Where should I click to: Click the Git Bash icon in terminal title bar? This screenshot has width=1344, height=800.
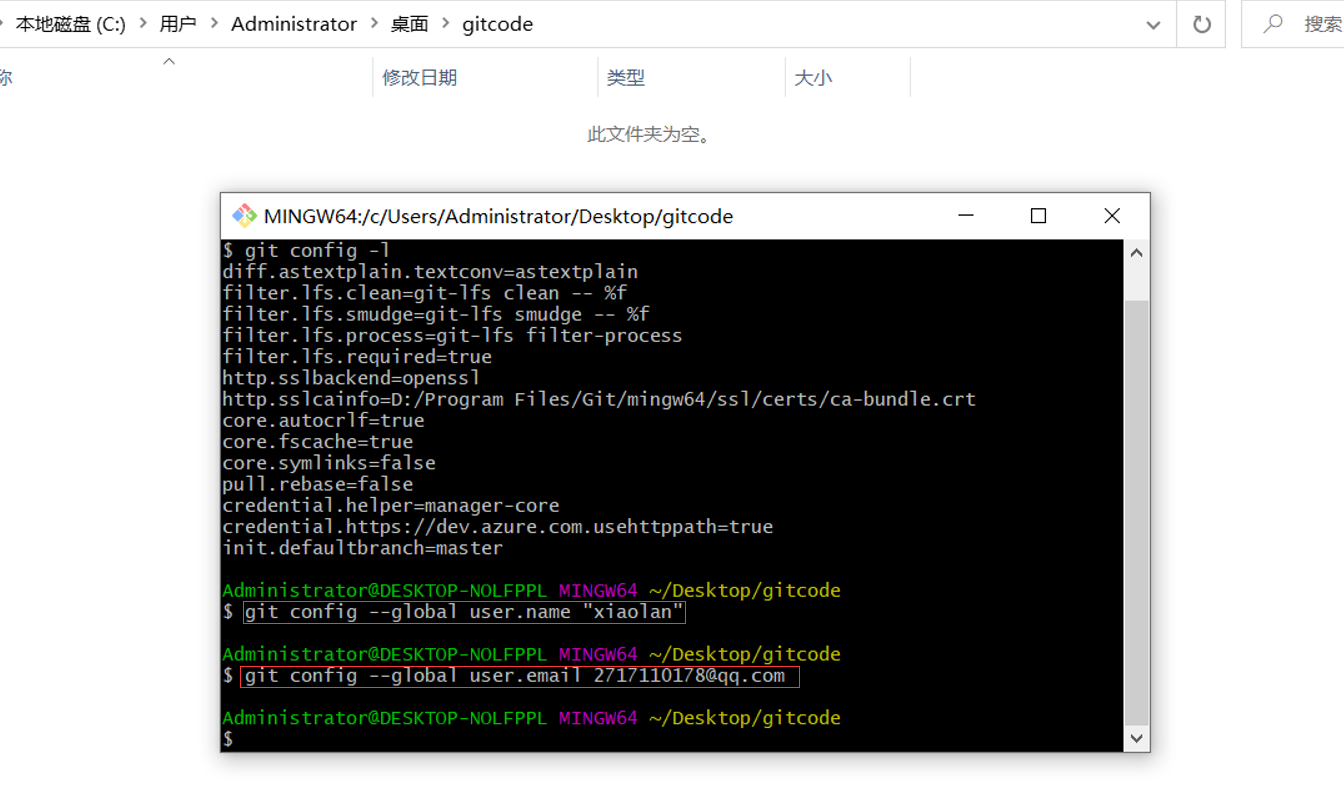coord(244,216)
